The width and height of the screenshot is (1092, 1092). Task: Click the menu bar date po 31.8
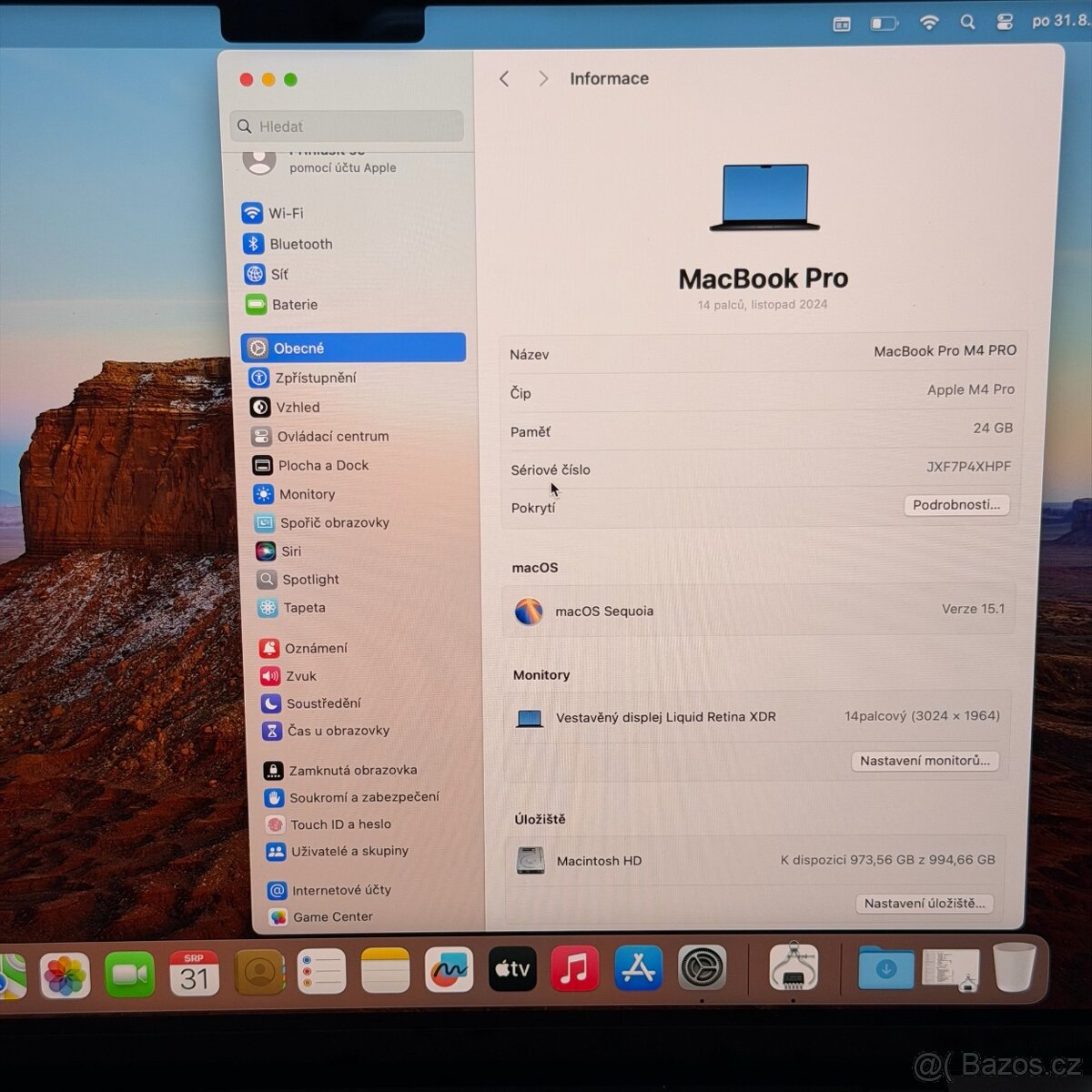(x=1060, y=19)
